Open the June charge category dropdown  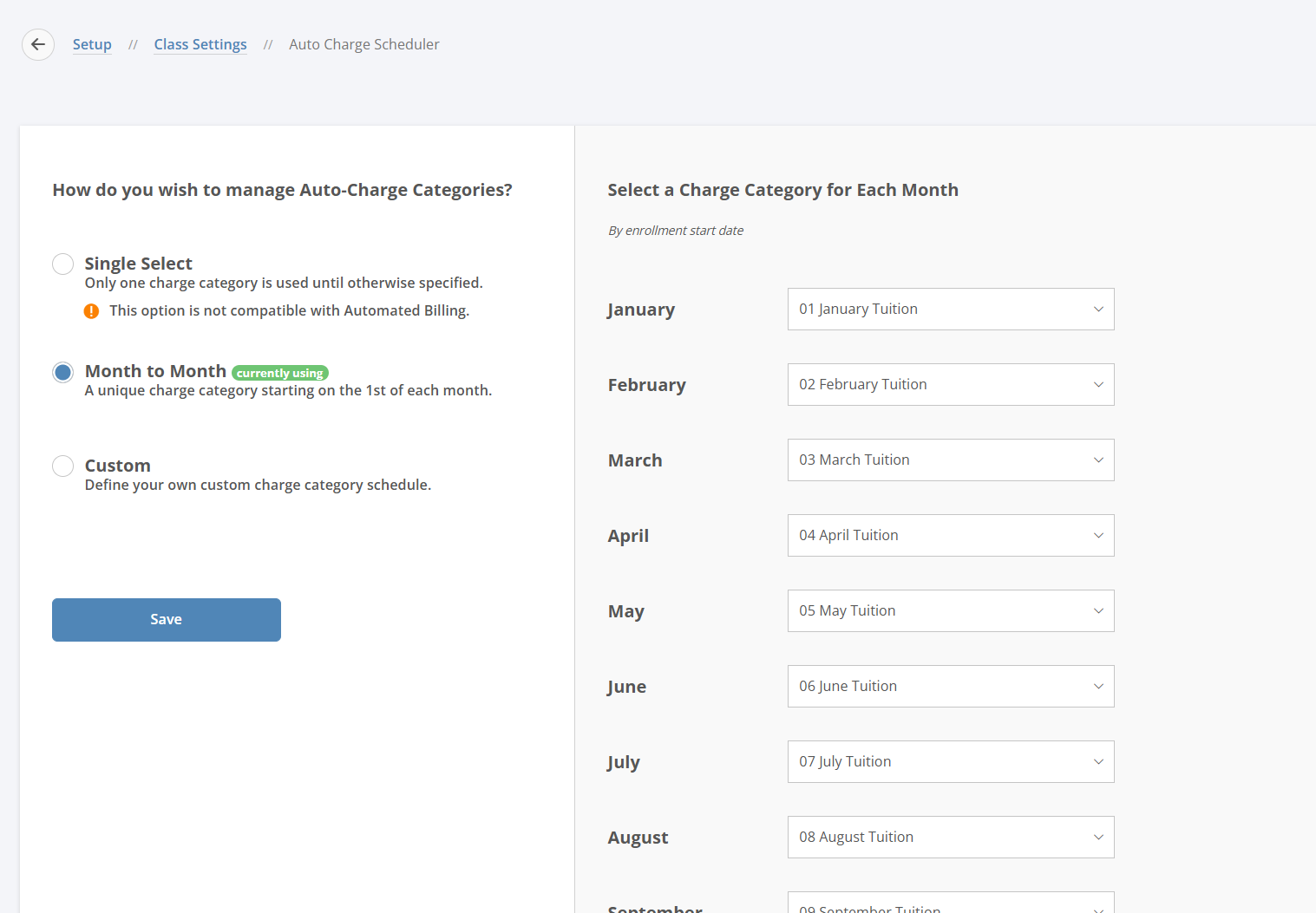[951, 687]
